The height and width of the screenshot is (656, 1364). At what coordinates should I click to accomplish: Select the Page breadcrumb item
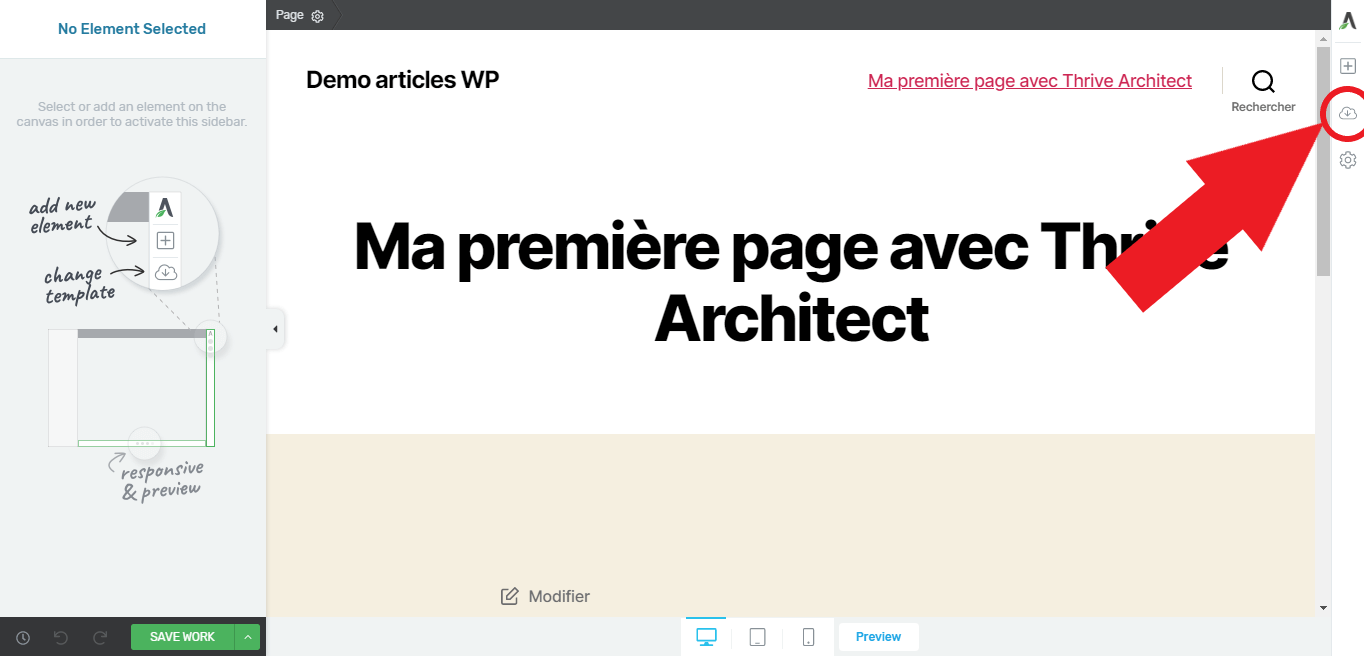pyautogui.click(x=289, y=15)
